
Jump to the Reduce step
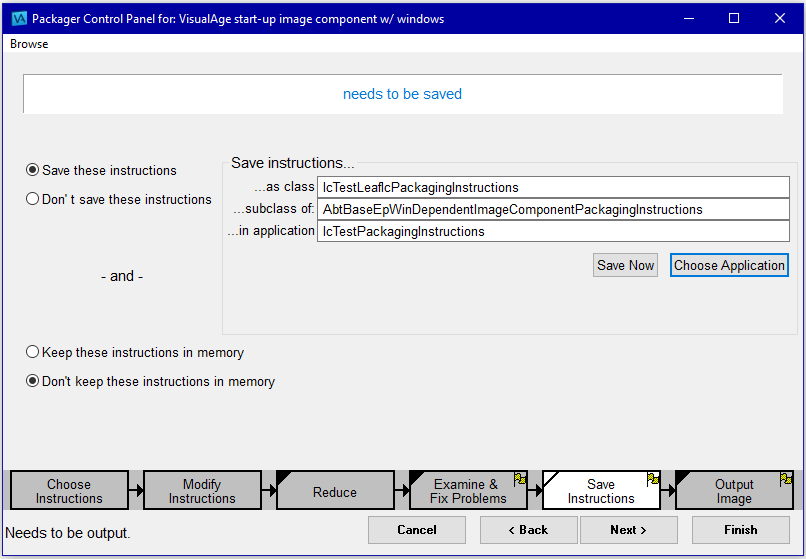point(335,492)
